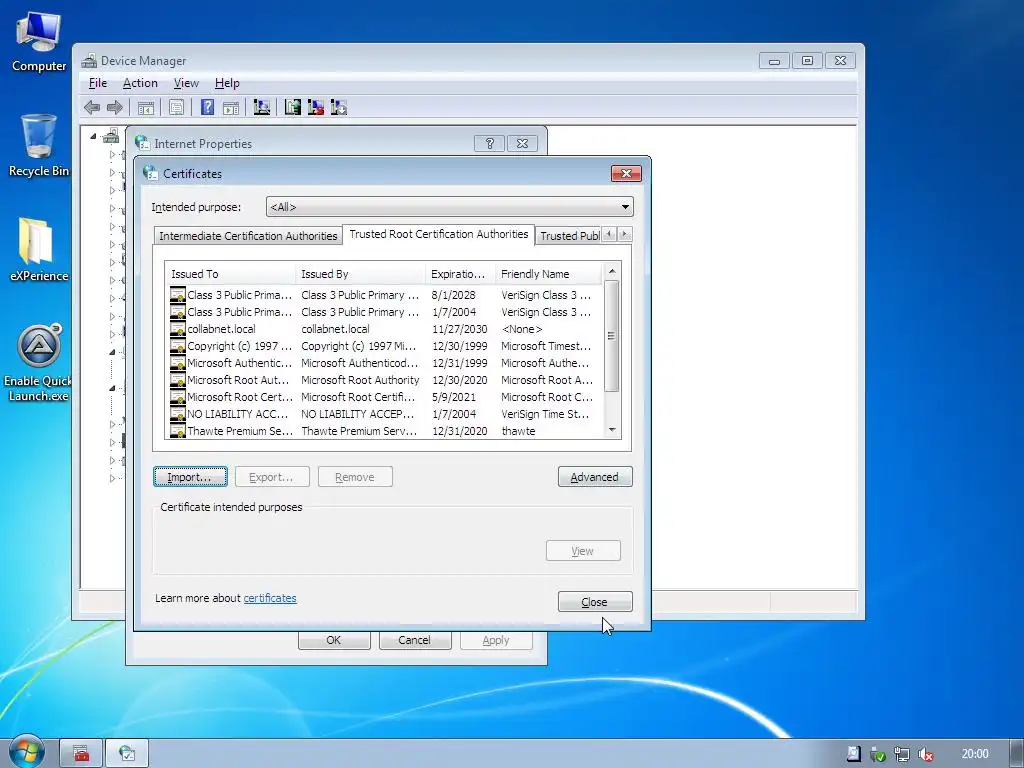Open the certificates help link

pos(270,598)
